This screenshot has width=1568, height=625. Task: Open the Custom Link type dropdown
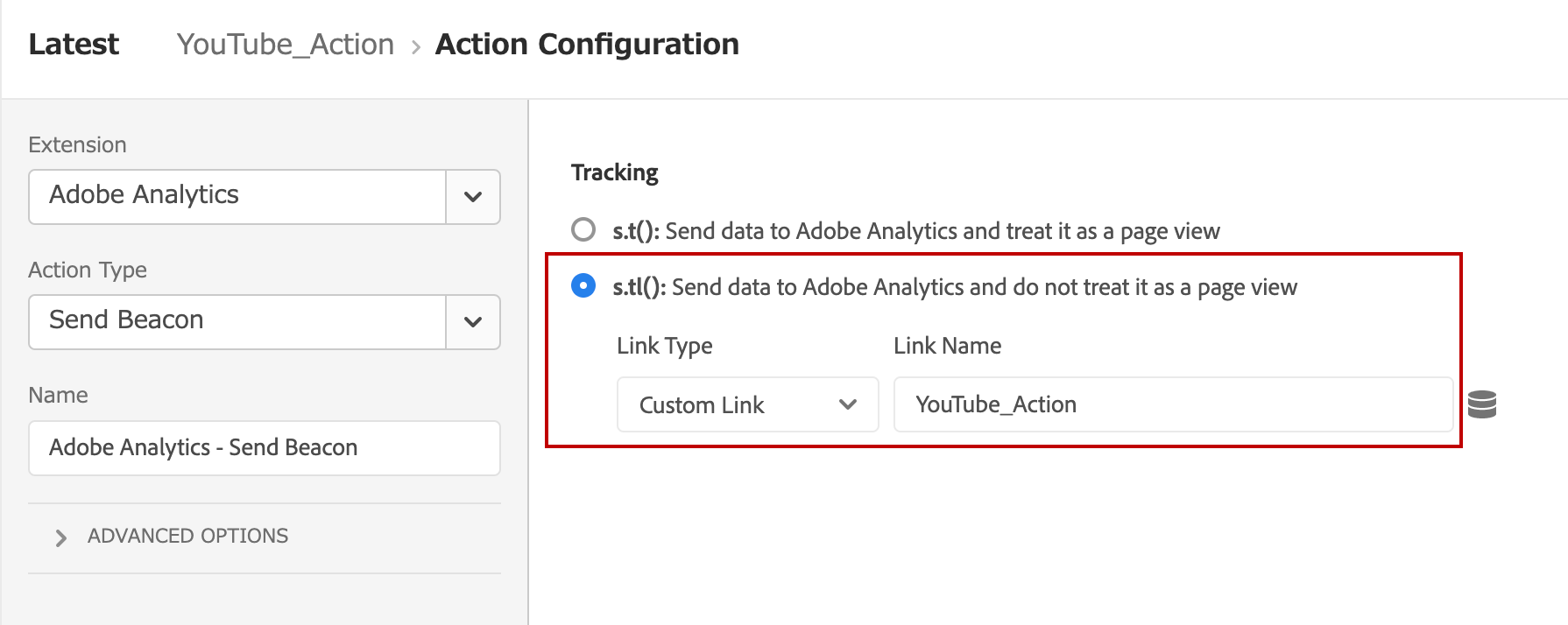[748, 404]
